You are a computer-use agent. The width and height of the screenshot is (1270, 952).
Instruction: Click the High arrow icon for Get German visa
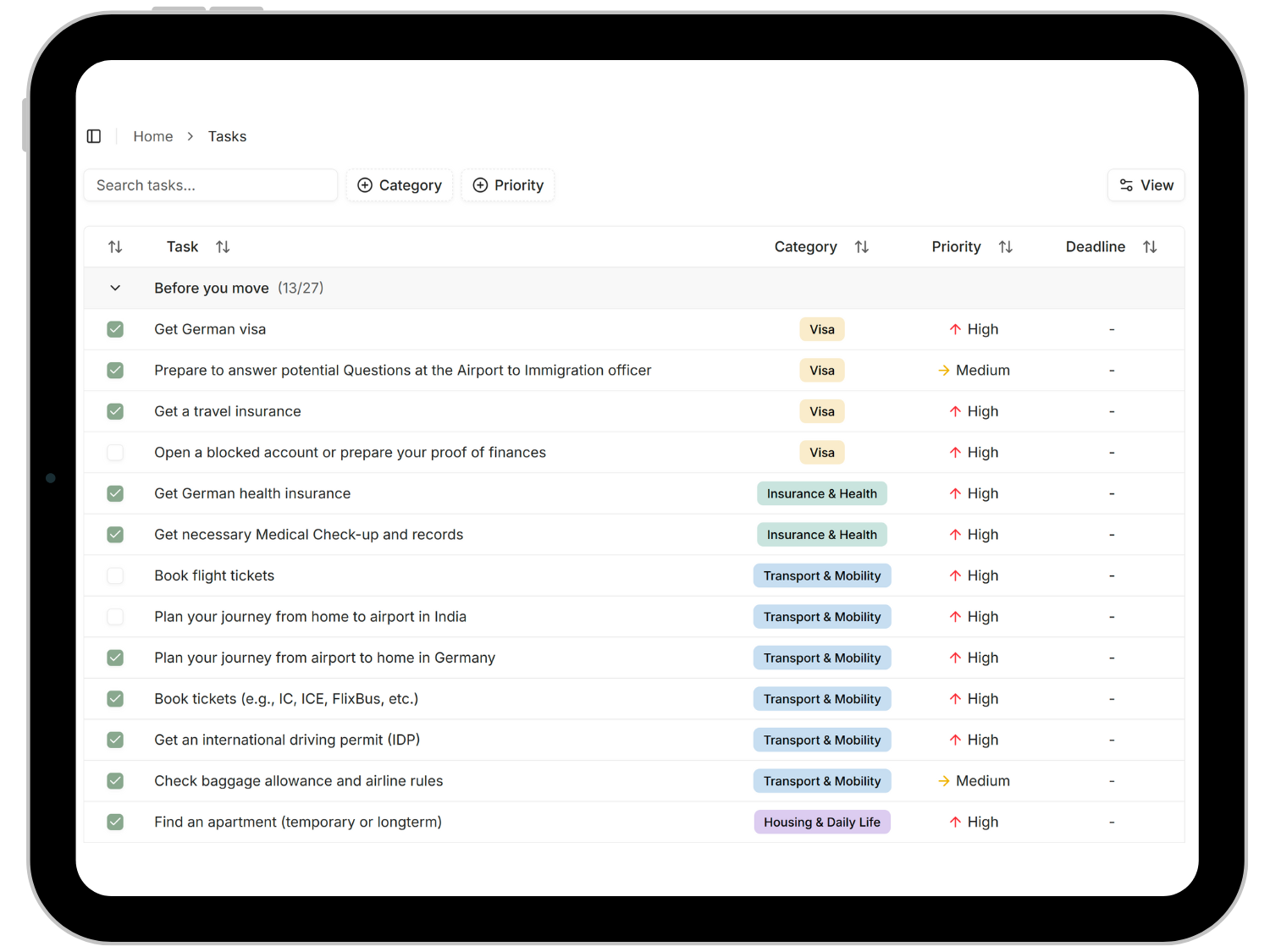pos(955,329)
